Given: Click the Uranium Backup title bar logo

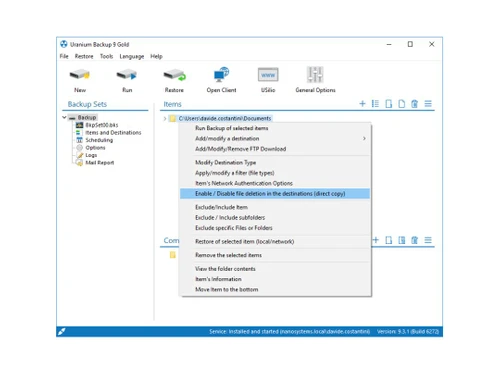Looking at the screenshot, I should tap(64, 44).
